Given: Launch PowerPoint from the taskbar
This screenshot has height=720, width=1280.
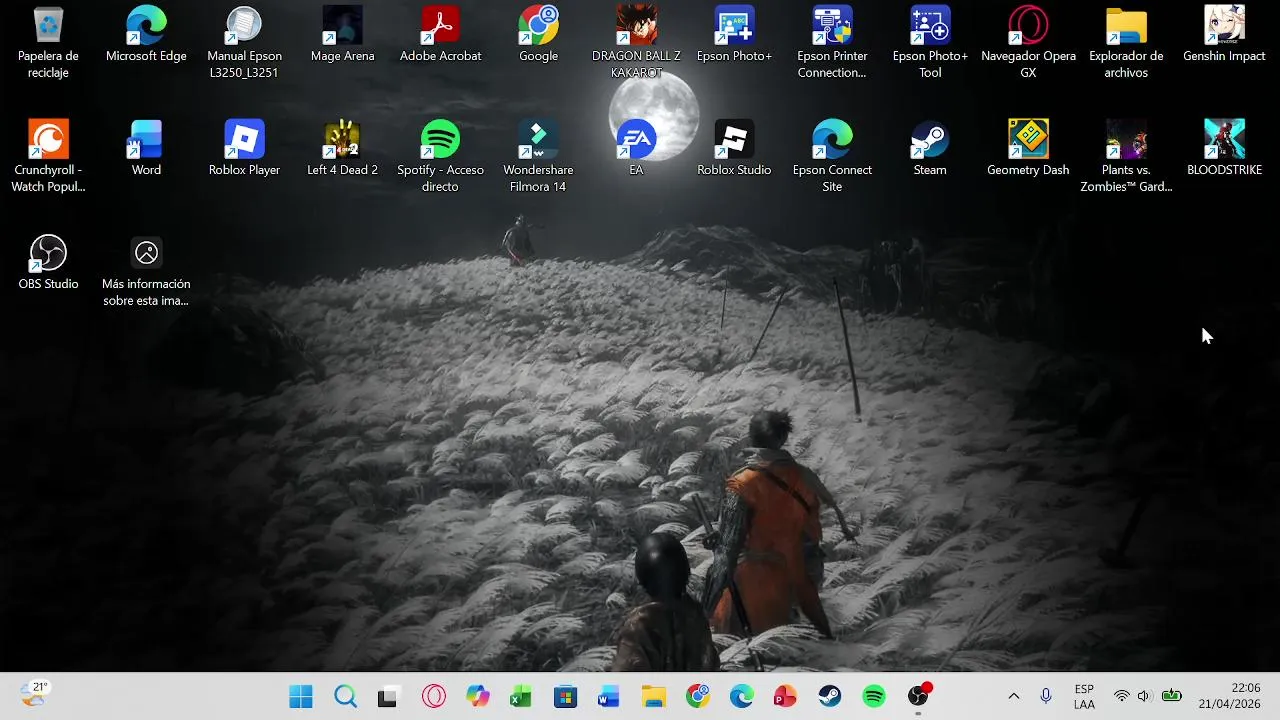Looking at the screenshot, I should point(786,697).
